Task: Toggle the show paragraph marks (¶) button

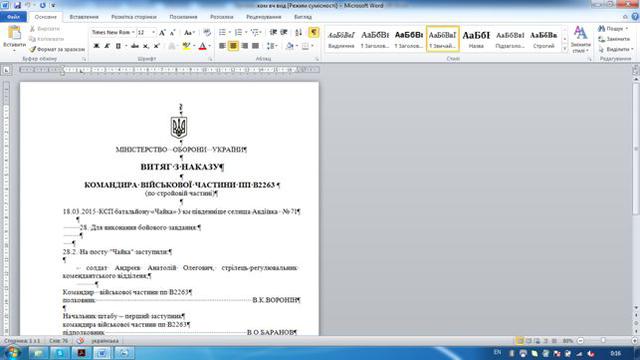Action: coord(313,32)
